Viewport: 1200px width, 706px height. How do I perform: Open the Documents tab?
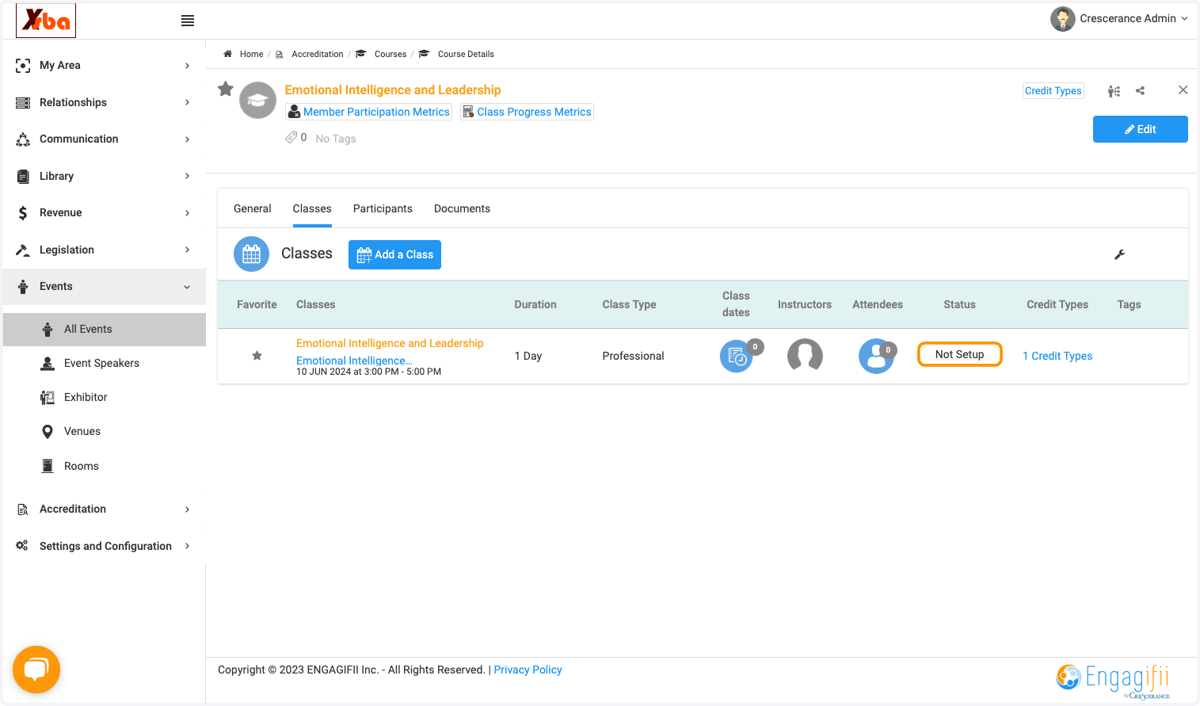[x=462, y=209]
